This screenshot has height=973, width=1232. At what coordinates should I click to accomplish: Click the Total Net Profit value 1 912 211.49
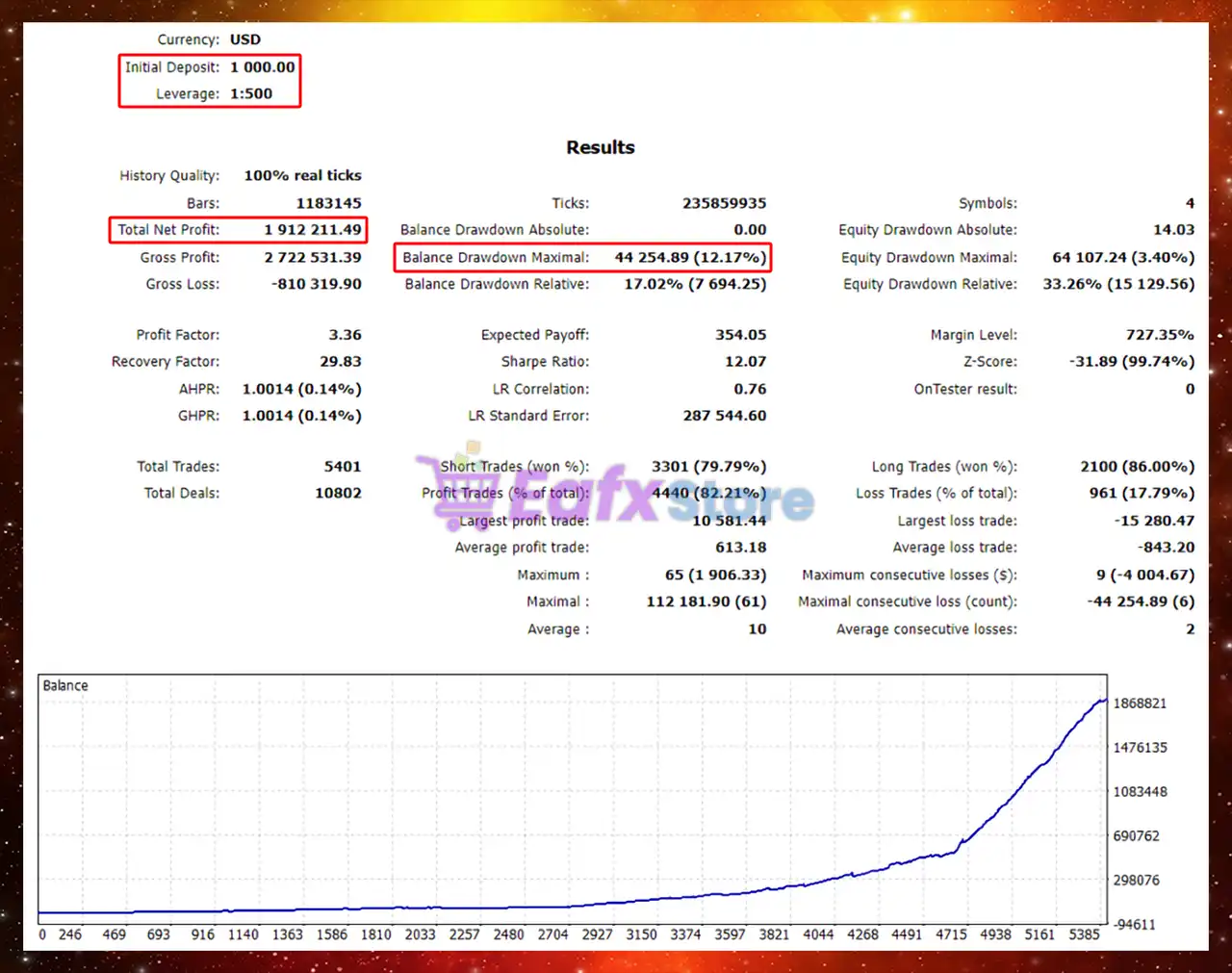(313, 230)
